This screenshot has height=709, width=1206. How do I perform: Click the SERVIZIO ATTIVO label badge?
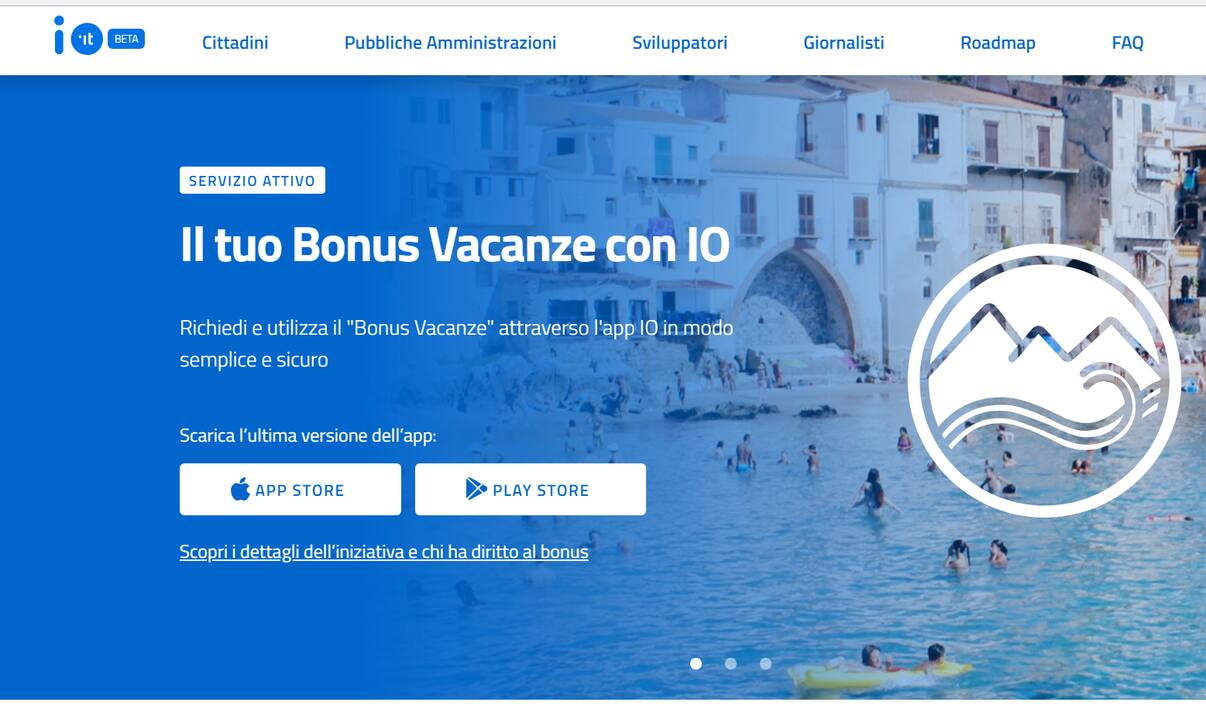coord(252,180)
